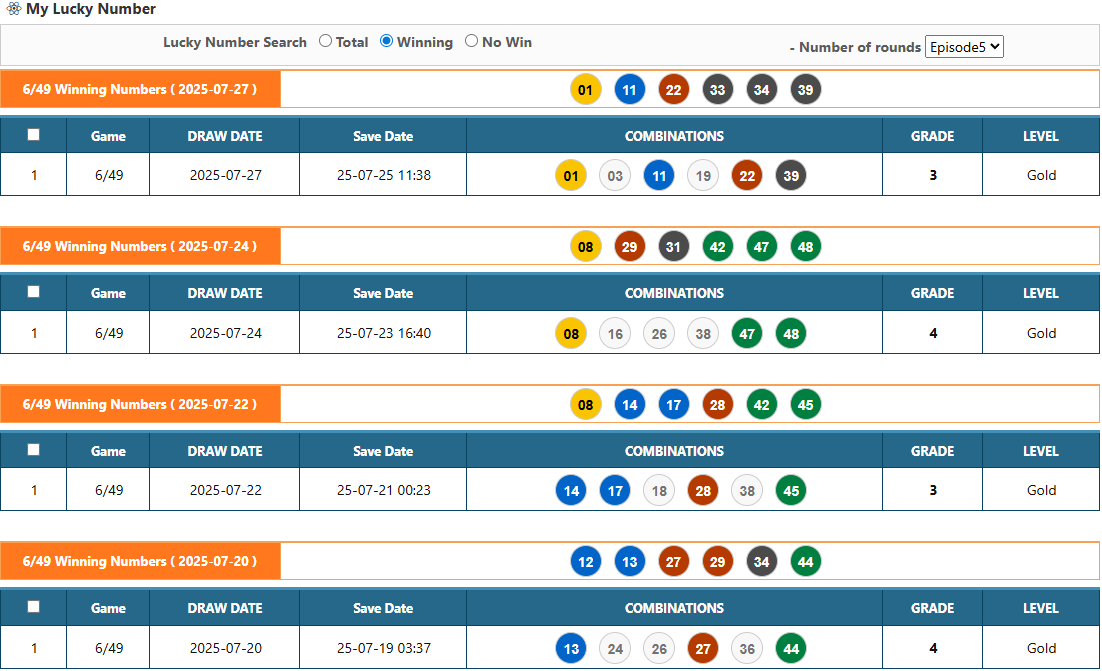The height and width of the screenshot is (671, 1102).
Task: Click ball 31 in the 2025-07-24 winning numbers
Action: pos(673,247)
